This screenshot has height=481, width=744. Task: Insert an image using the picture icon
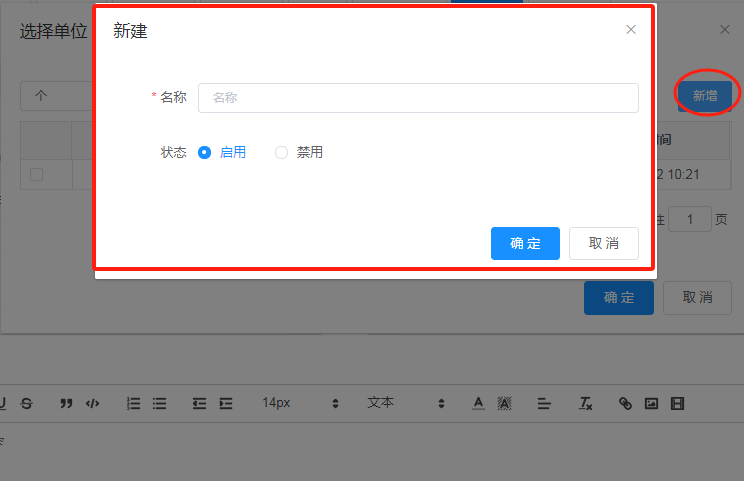(651, 403)
